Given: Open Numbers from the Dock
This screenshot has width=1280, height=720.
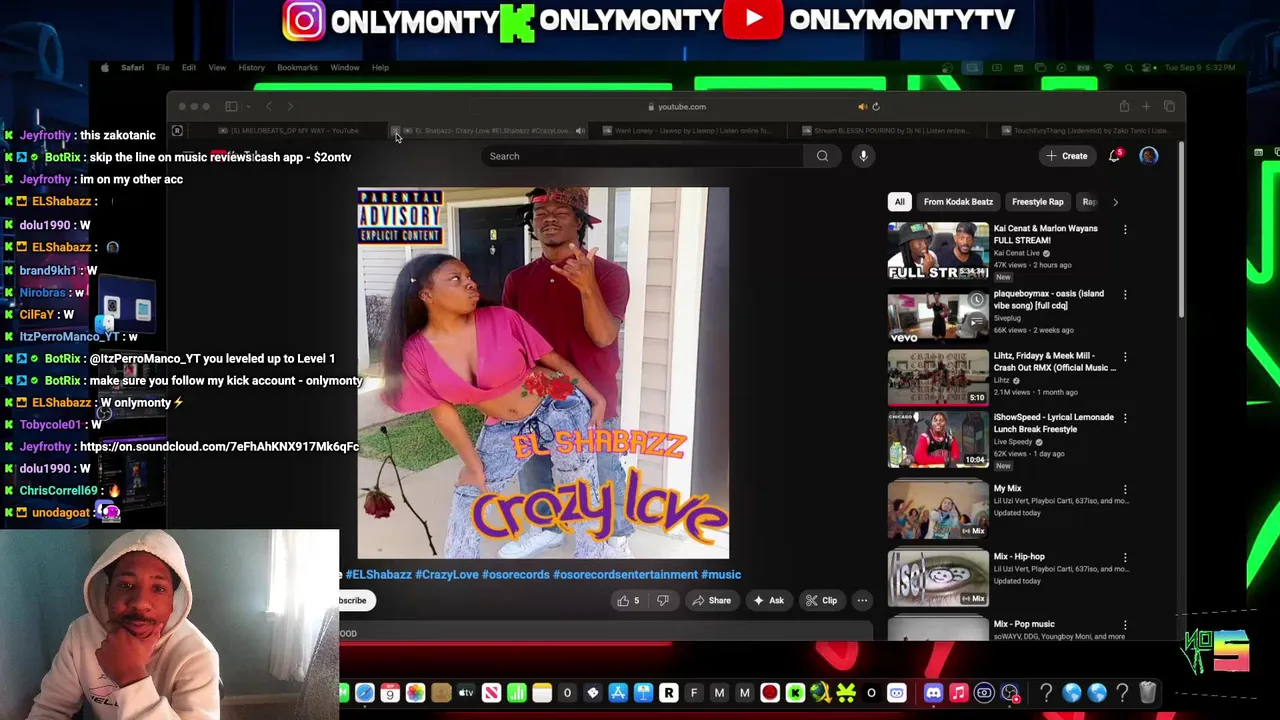Looking at the screenshot, I should click(517, 693).
